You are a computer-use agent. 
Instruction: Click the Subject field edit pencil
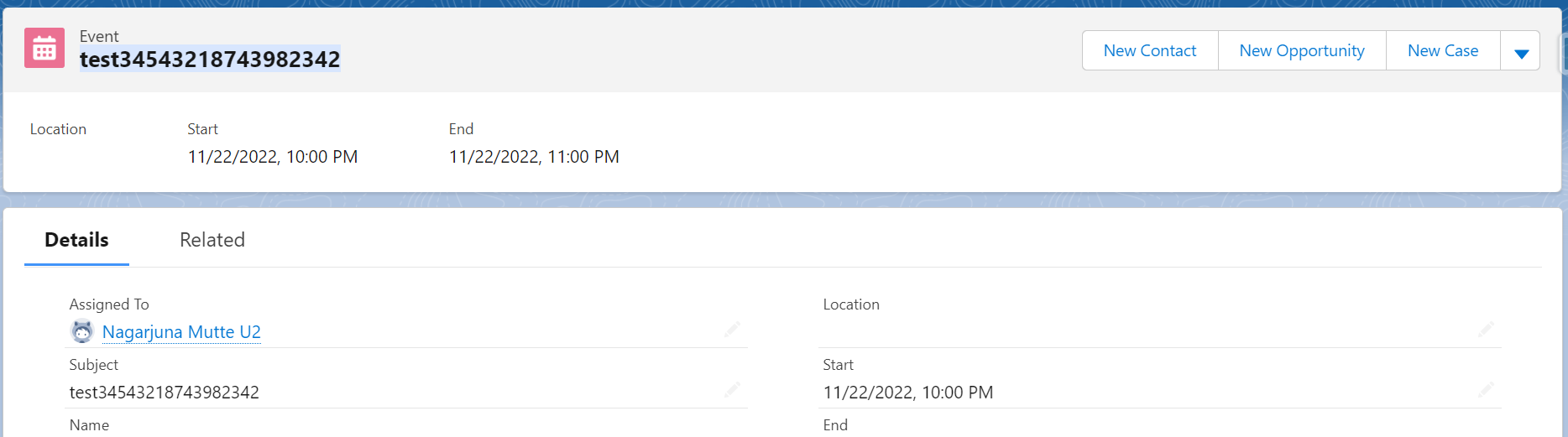click(x=732, y=389)
